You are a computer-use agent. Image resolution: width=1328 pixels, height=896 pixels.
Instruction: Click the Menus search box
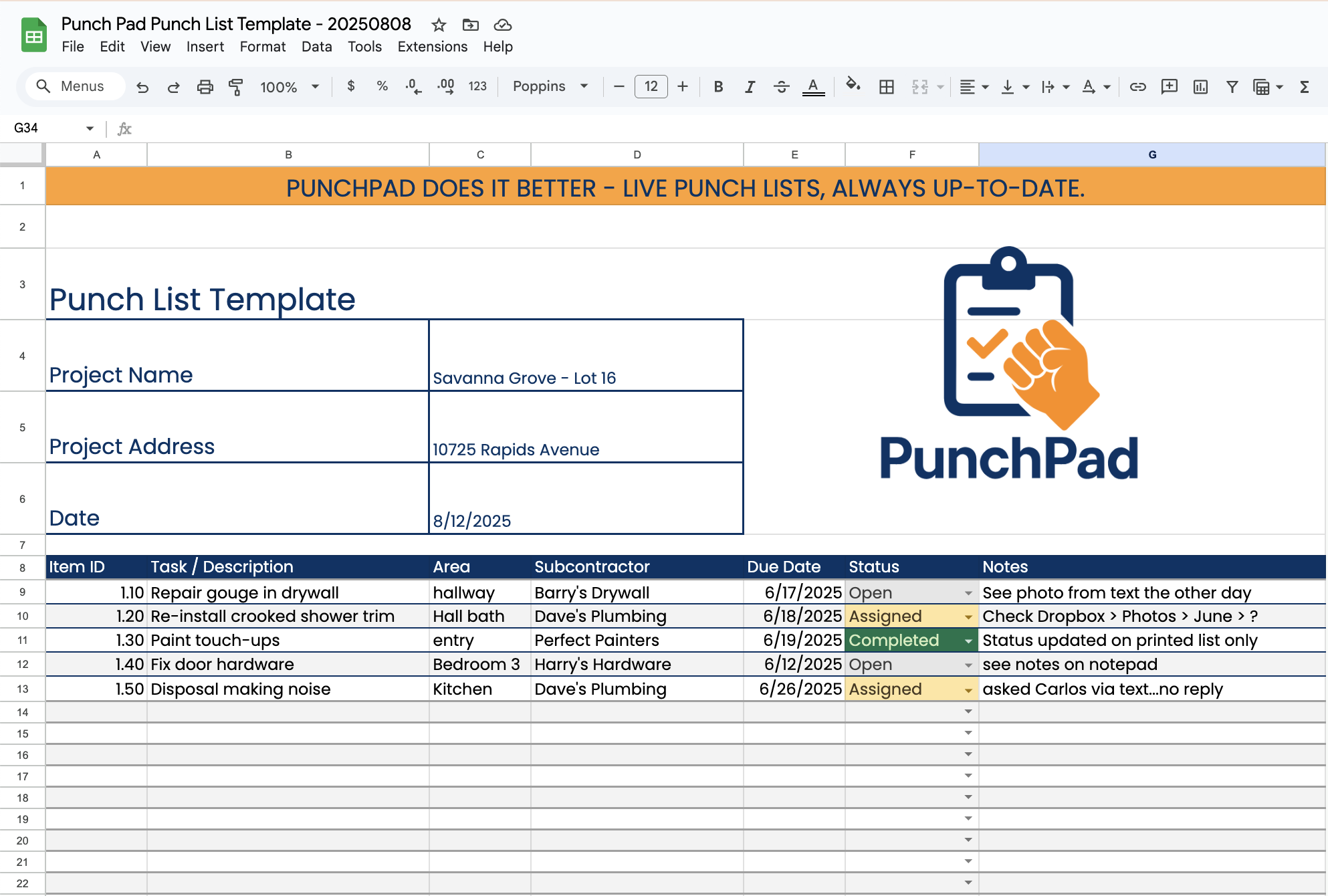(x=75, y=86)
